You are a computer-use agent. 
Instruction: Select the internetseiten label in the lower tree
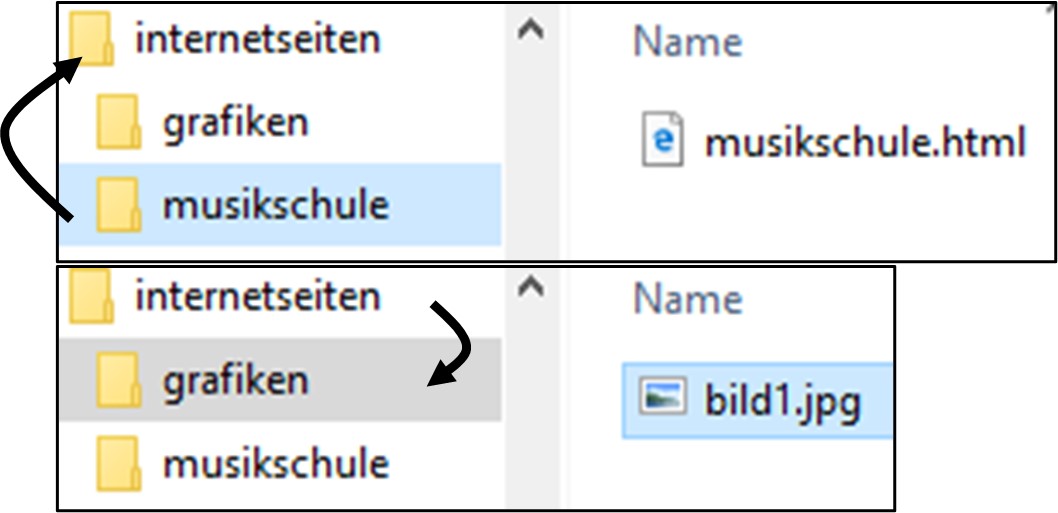point(258,297)
